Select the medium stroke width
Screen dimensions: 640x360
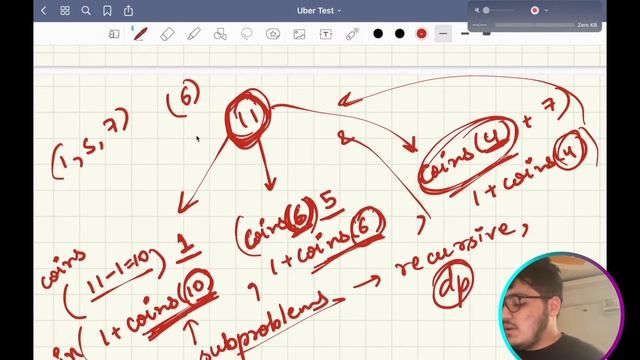click(x=465, y=34)
